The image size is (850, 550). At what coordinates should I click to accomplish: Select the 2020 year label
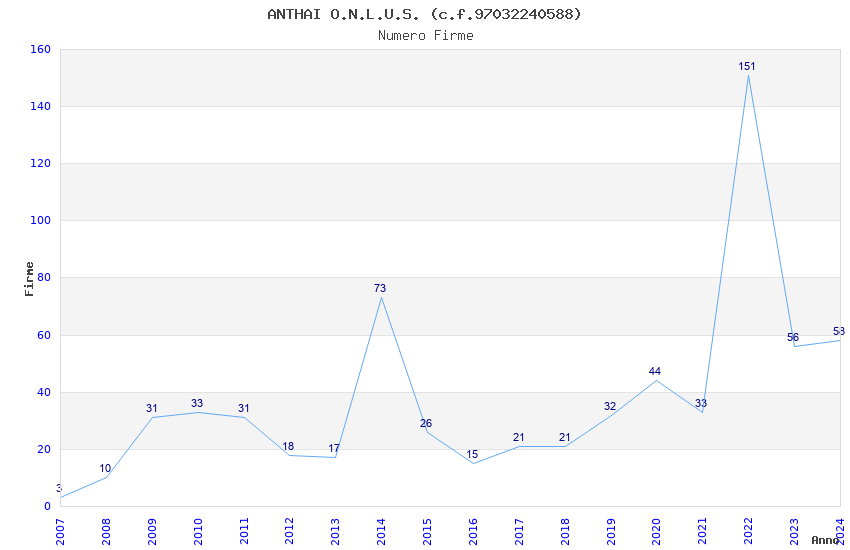click(x=656, y=532)
